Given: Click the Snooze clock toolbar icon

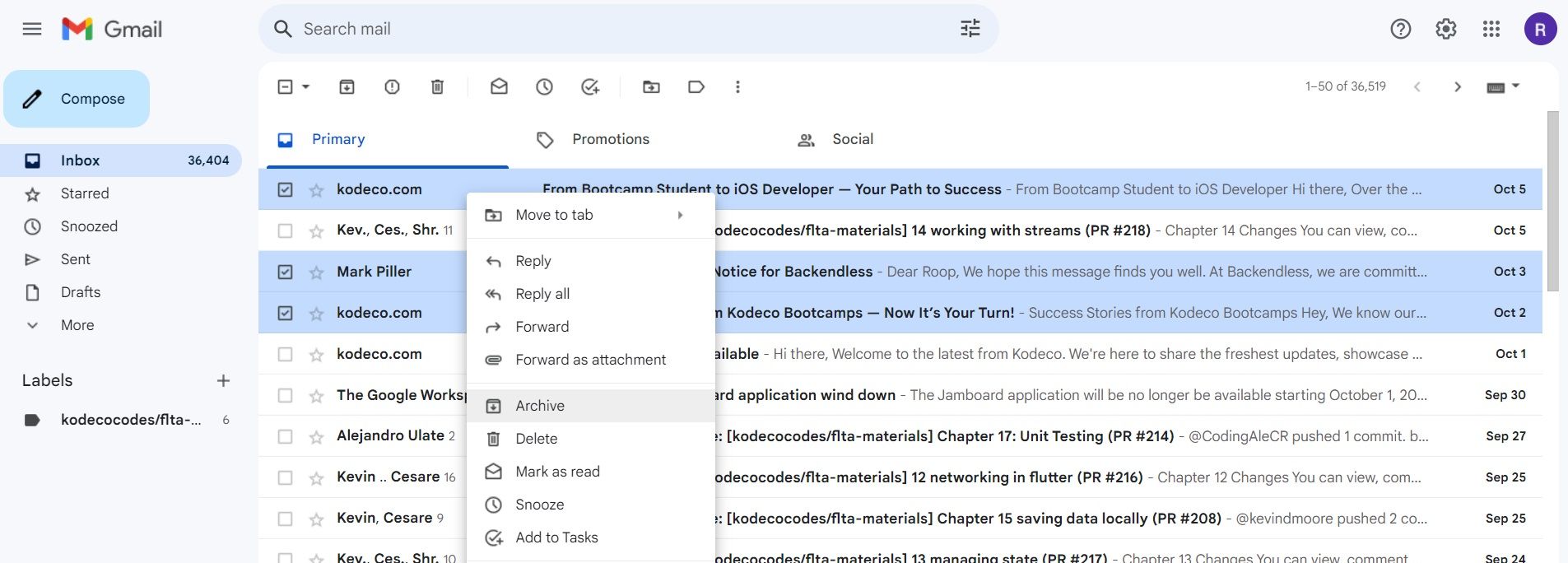Looking at the screenshot, I should [x=544, y=86].
